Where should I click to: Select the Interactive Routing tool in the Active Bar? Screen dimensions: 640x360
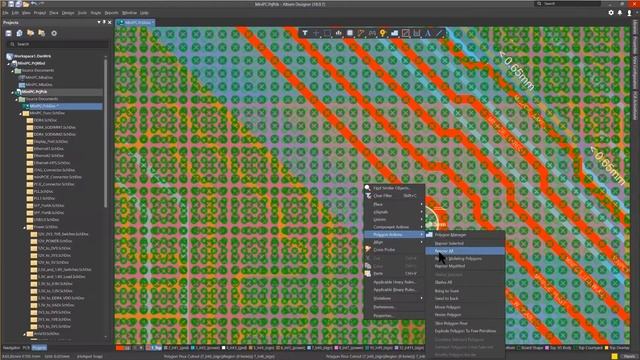tap(361, 33)
